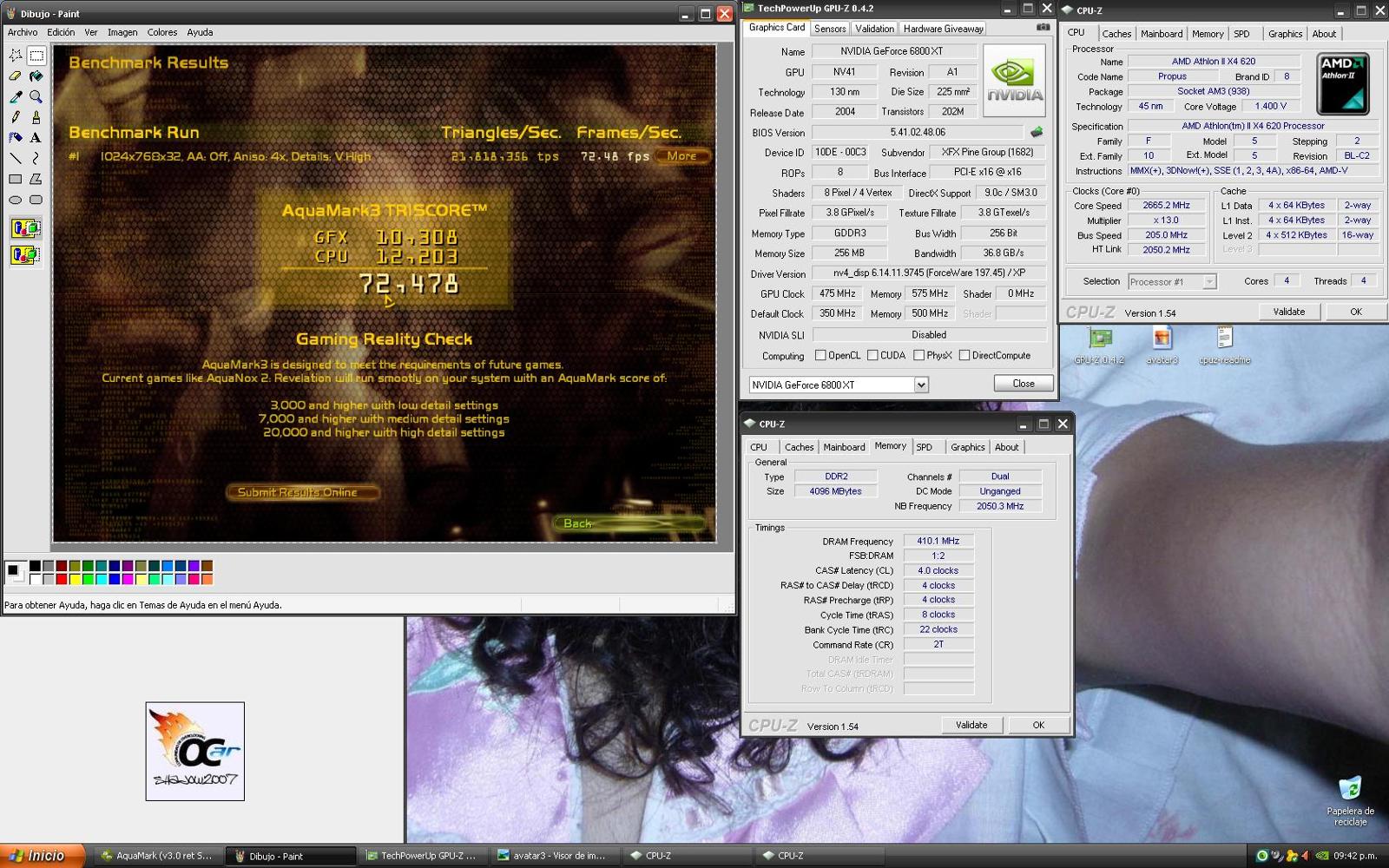Select the Pick Color eyedropper tool
This screenshot has width=1389, height=868.
click(16, 96)
